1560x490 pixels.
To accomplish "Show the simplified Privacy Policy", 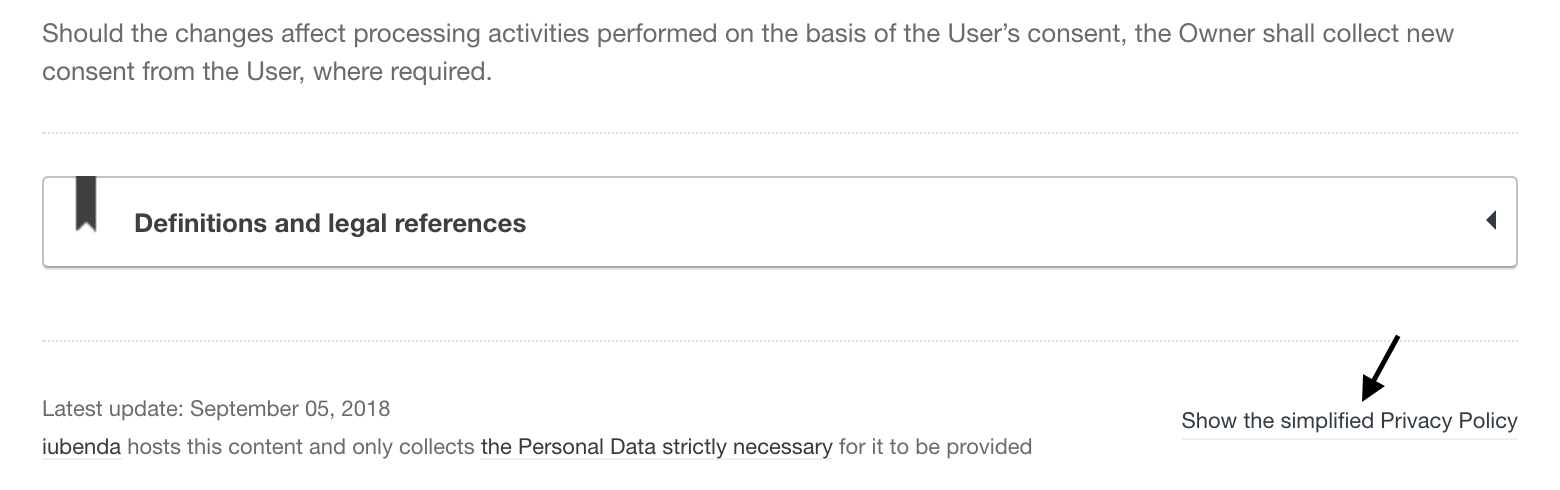I will pos(1348,421).
